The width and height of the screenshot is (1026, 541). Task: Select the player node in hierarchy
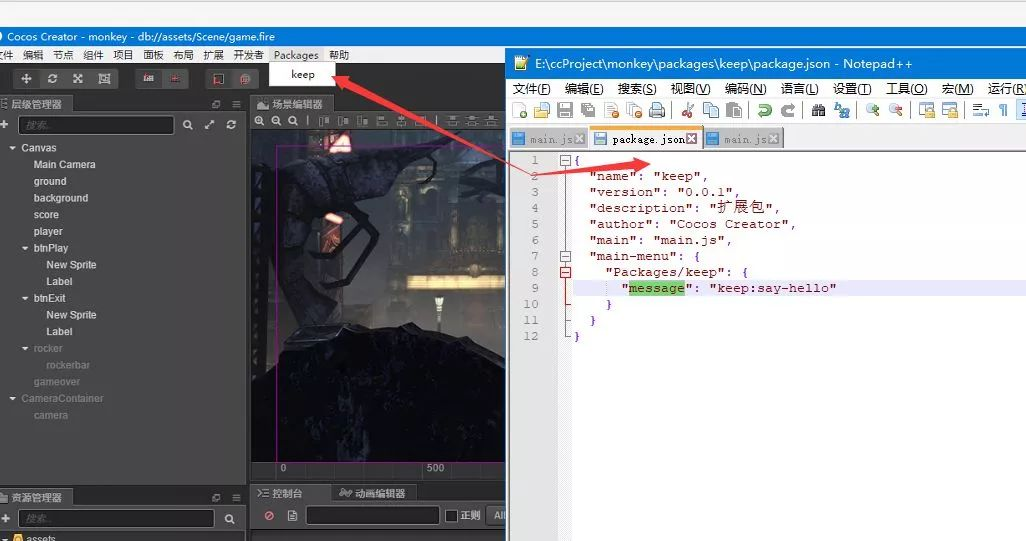pos(48,232)
